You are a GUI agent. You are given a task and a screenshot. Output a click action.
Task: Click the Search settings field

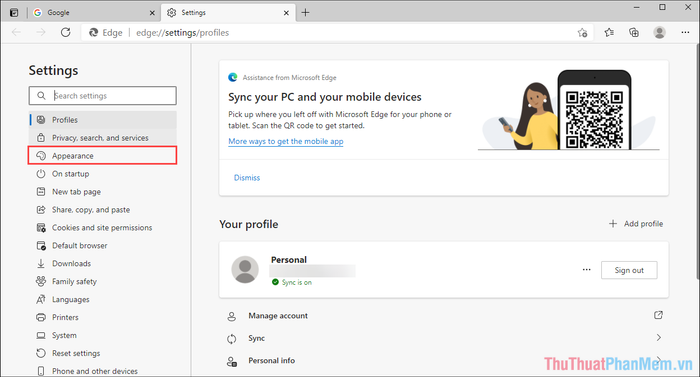point(103,96)
